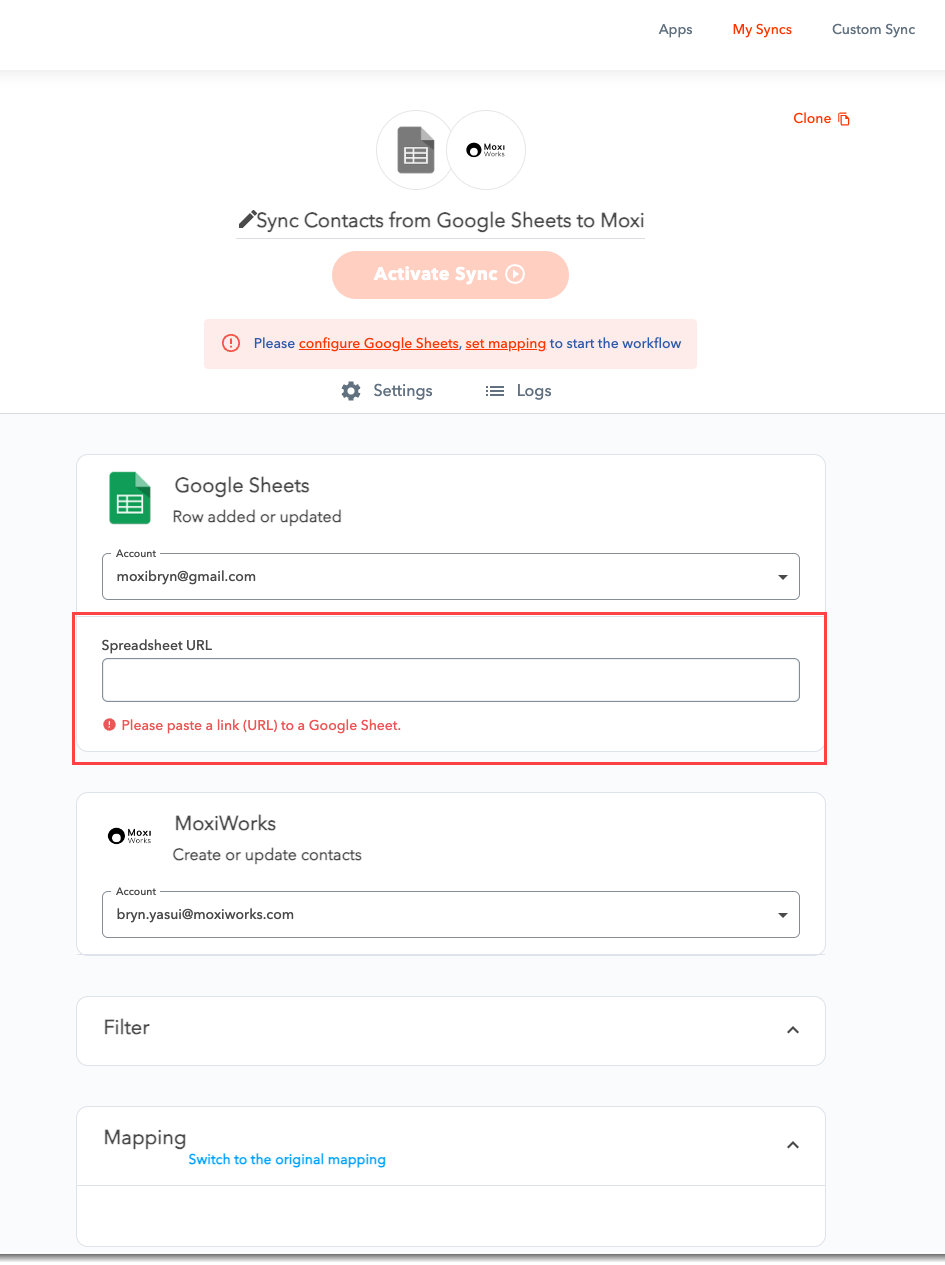
Task: Click the 'Please paste a link (URL)' error text
Action: pos(261,725)
